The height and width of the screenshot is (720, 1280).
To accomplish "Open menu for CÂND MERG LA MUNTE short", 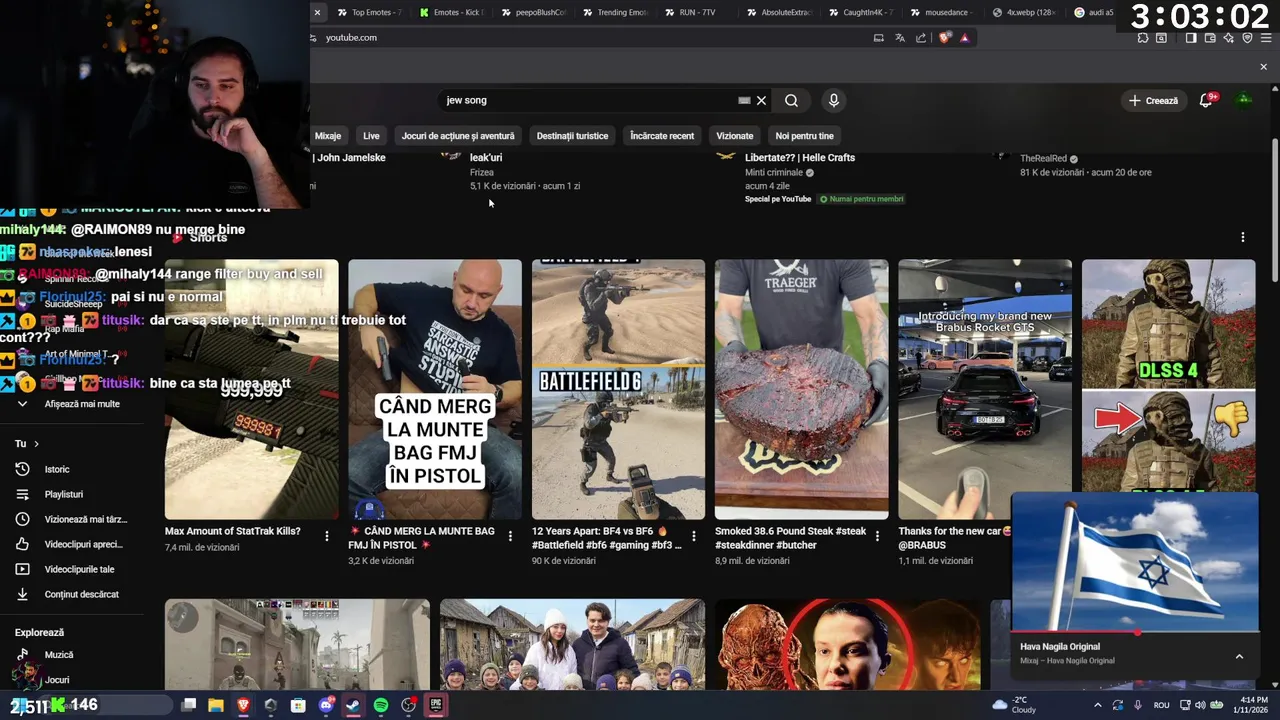I will [510, 537].
